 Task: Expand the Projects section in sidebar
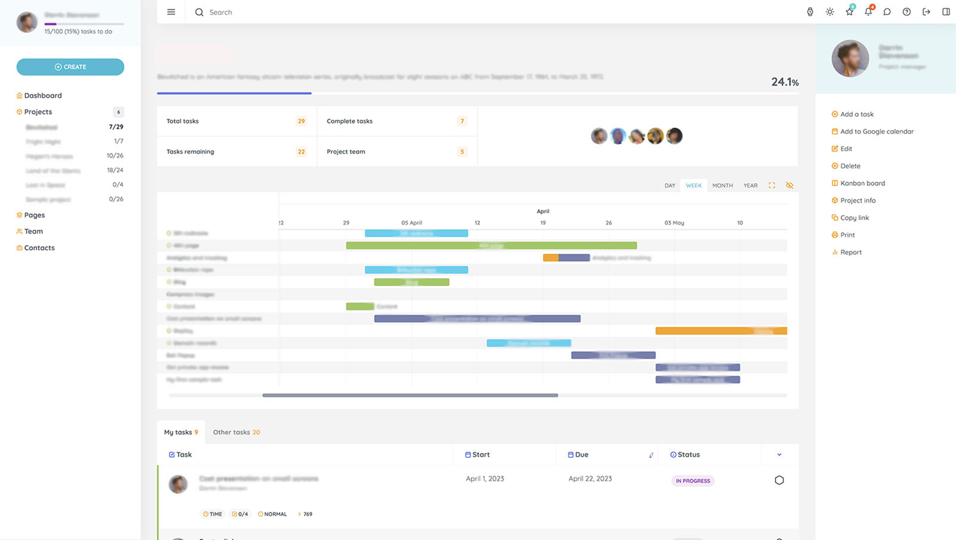point(38,112)
